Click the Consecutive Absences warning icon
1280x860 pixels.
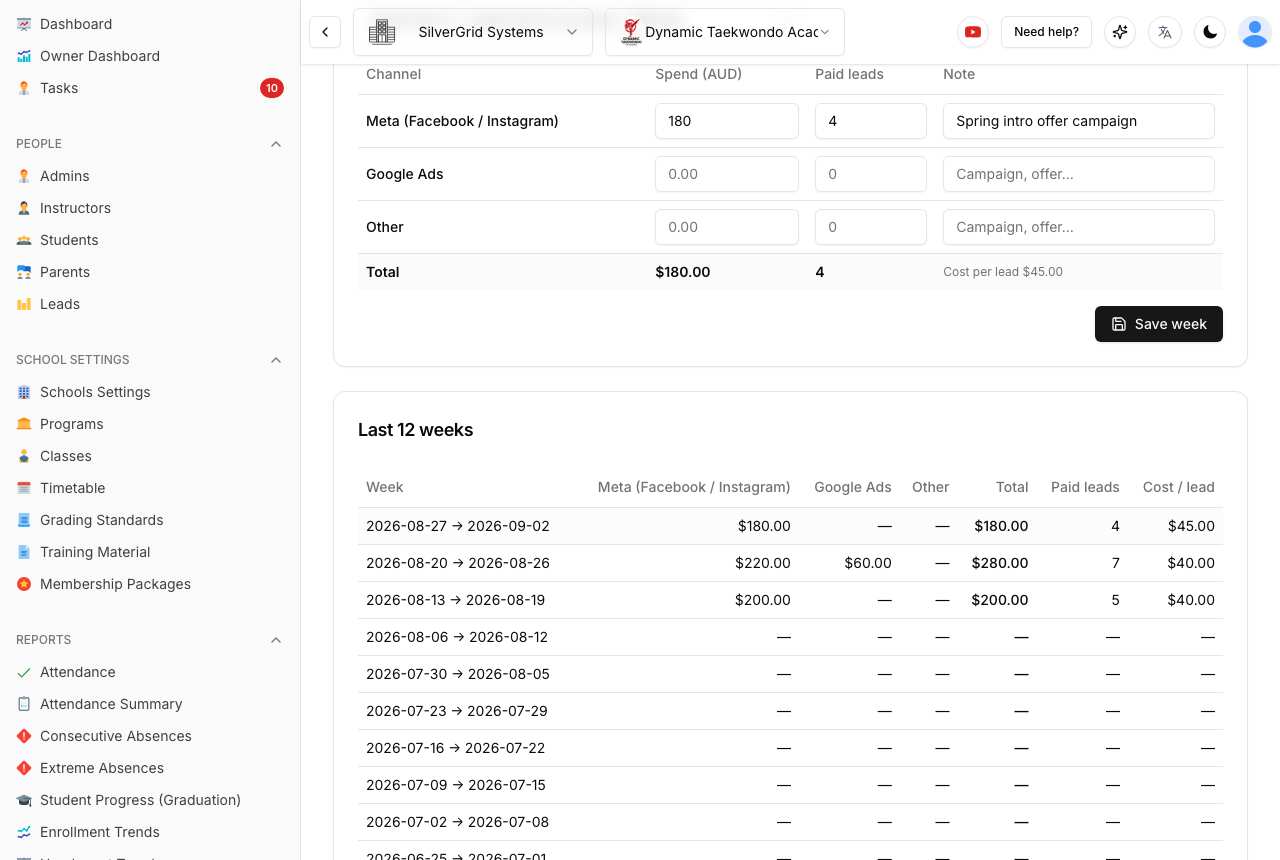tap(24, 736)
